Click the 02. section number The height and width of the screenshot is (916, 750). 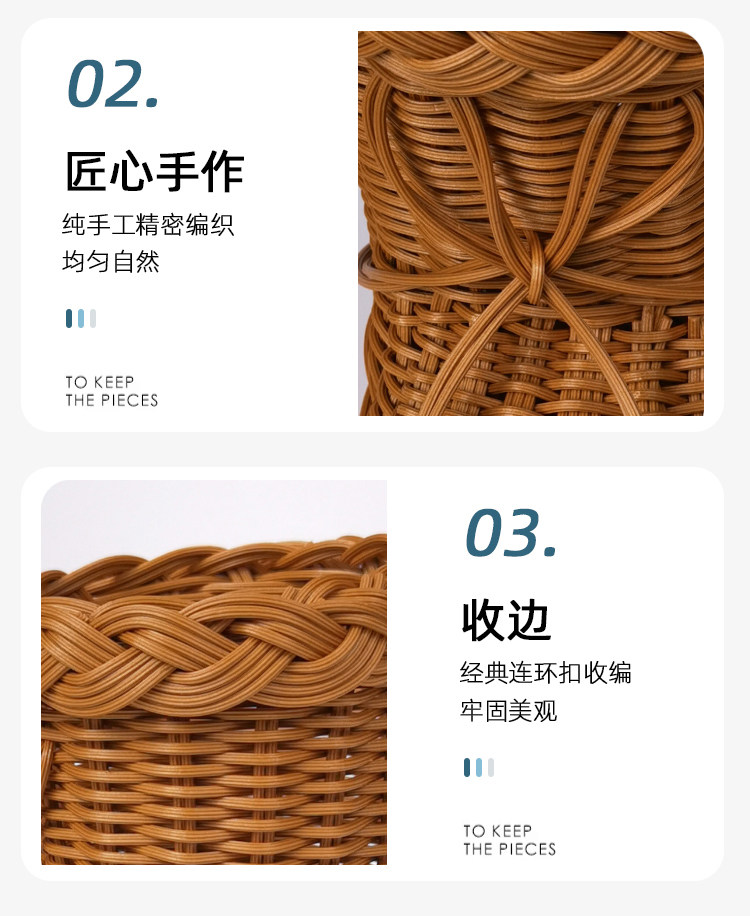[x=113, y=85]
